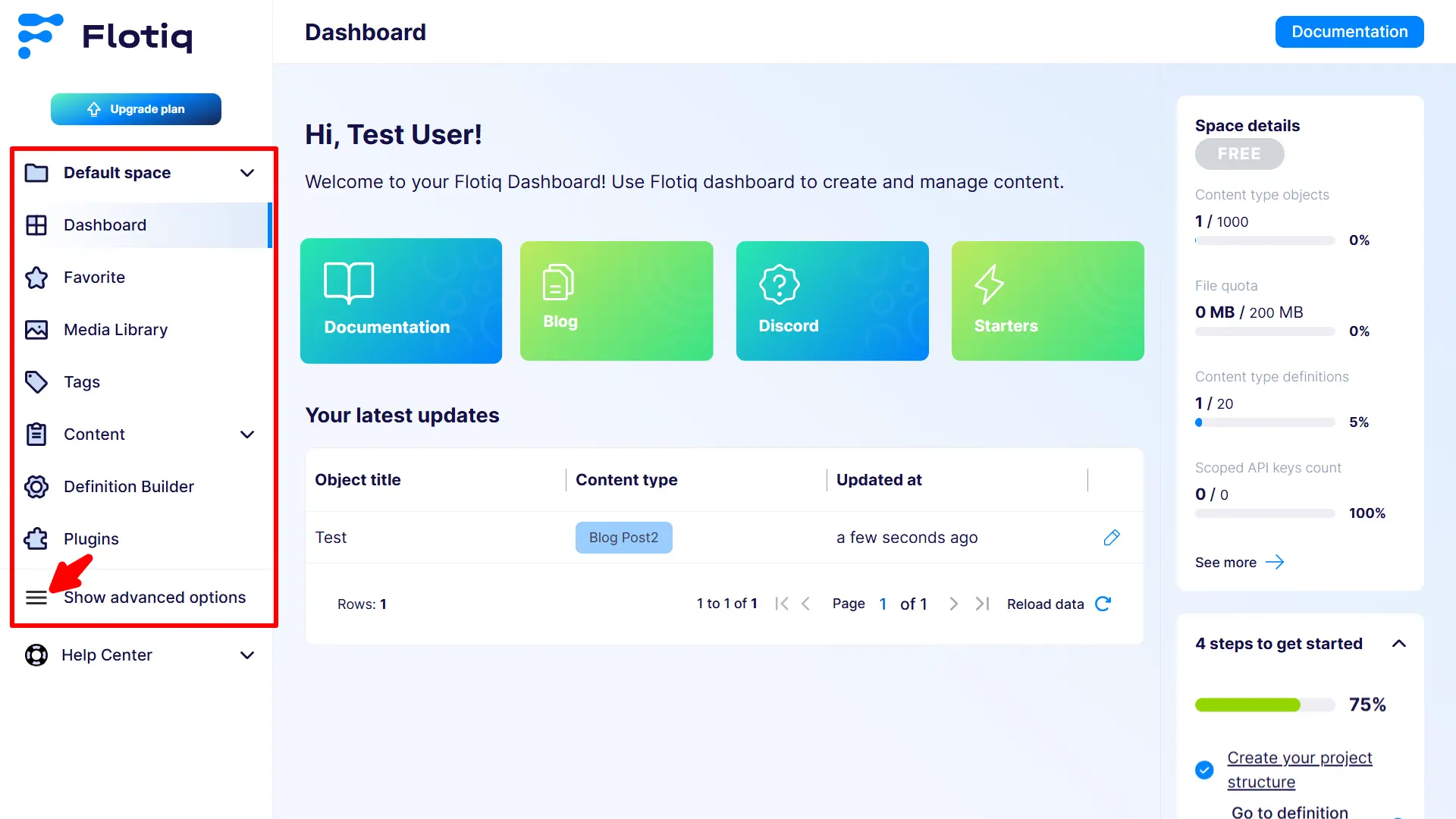Screen dimensions: 1456x819
Task: Open the Favorite star item
Action: (94, 278)
